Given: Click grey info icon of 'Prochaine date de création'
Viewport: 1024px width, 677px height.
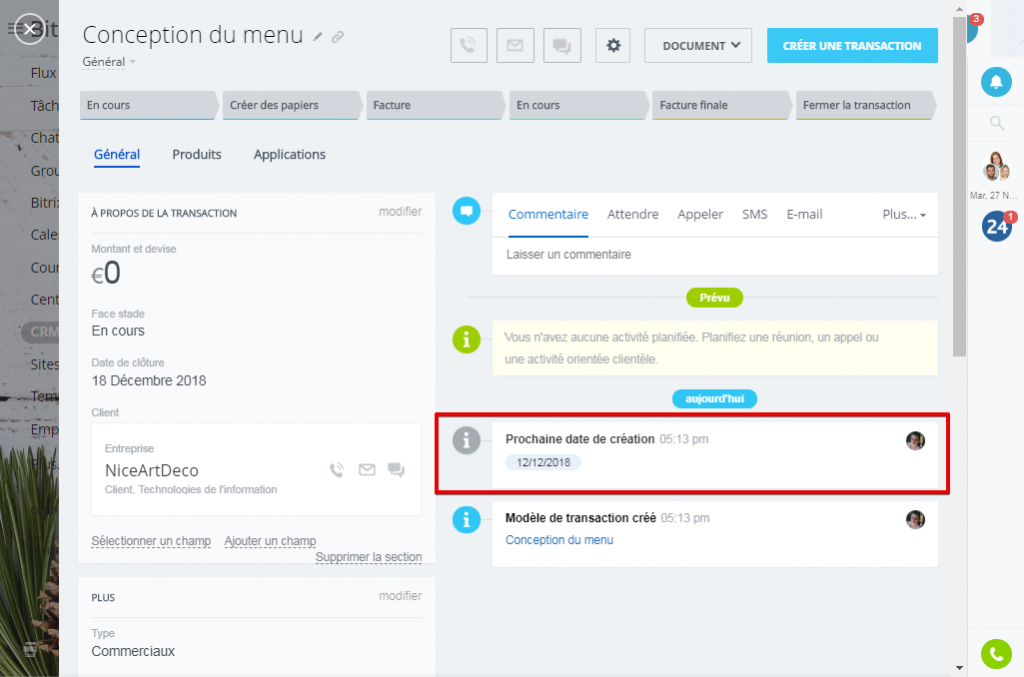Looking at the screenshot, I should [x=466, y=441].
